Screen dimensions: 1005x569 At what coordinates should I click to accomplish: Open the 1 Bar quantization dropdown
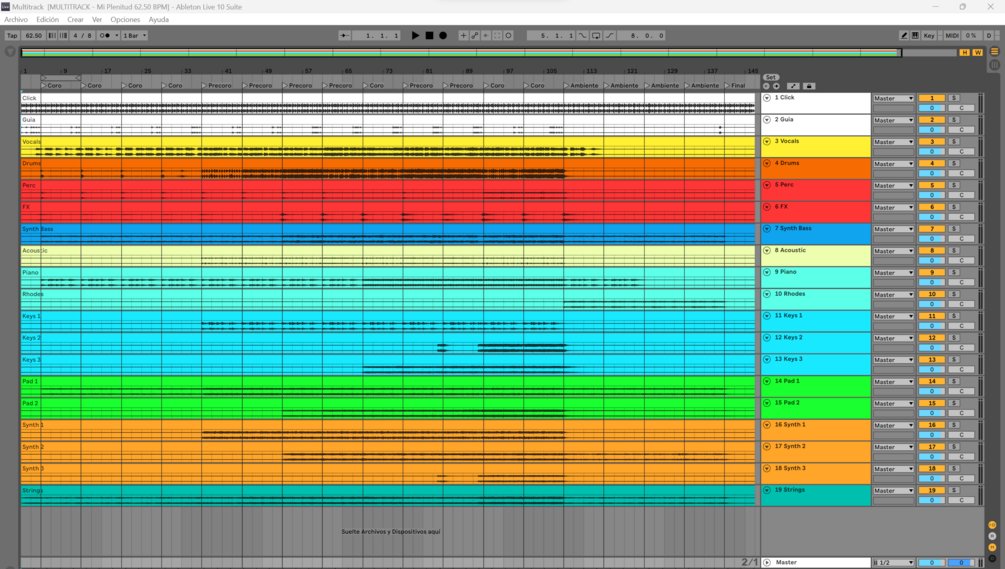(x=134, y=36)
